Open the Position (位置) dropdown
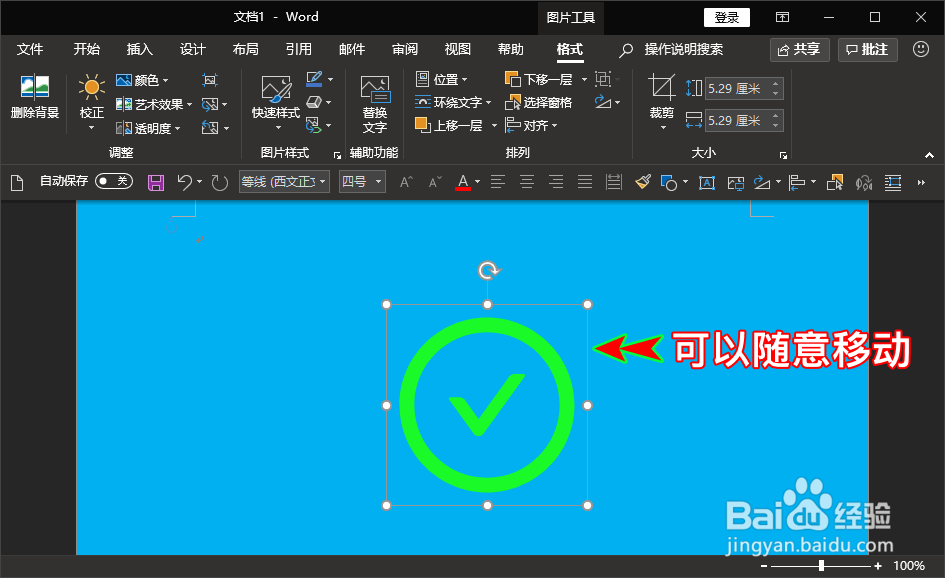 tap(441, 80)
